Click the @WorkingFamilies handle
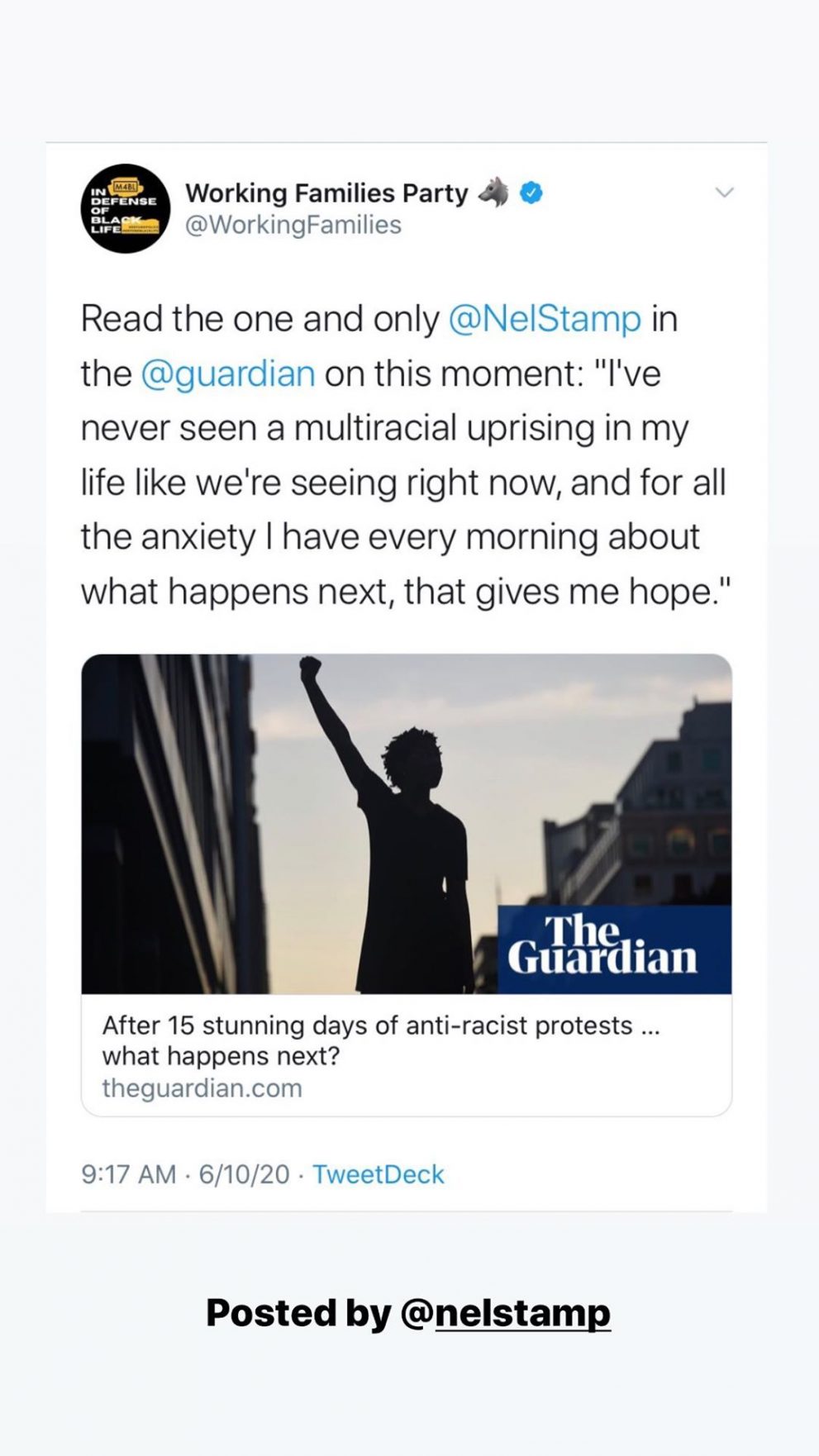This screenshot has width=819, height=1456. coord(293,225)
